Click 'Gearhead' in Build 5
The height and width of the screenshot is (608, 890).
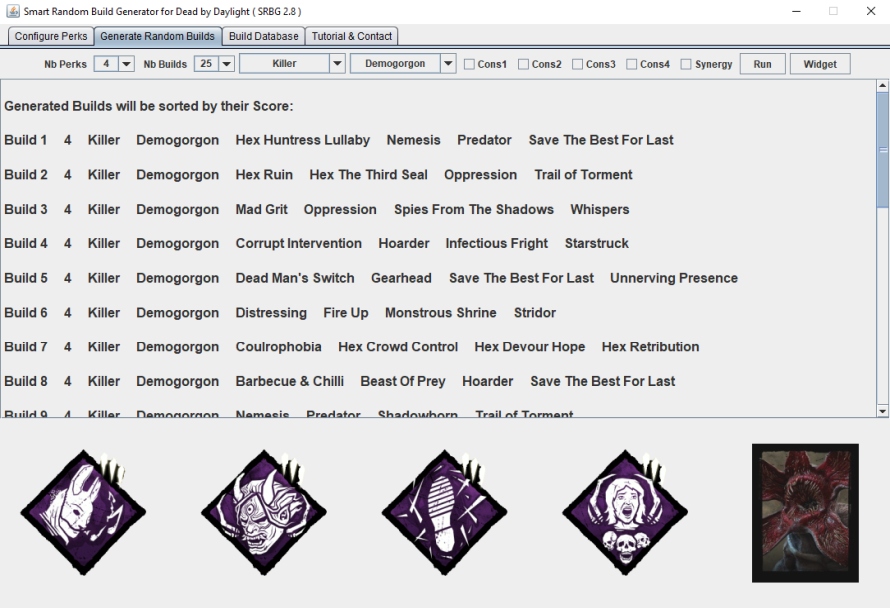pyautogui.click(x=401, y=278)
